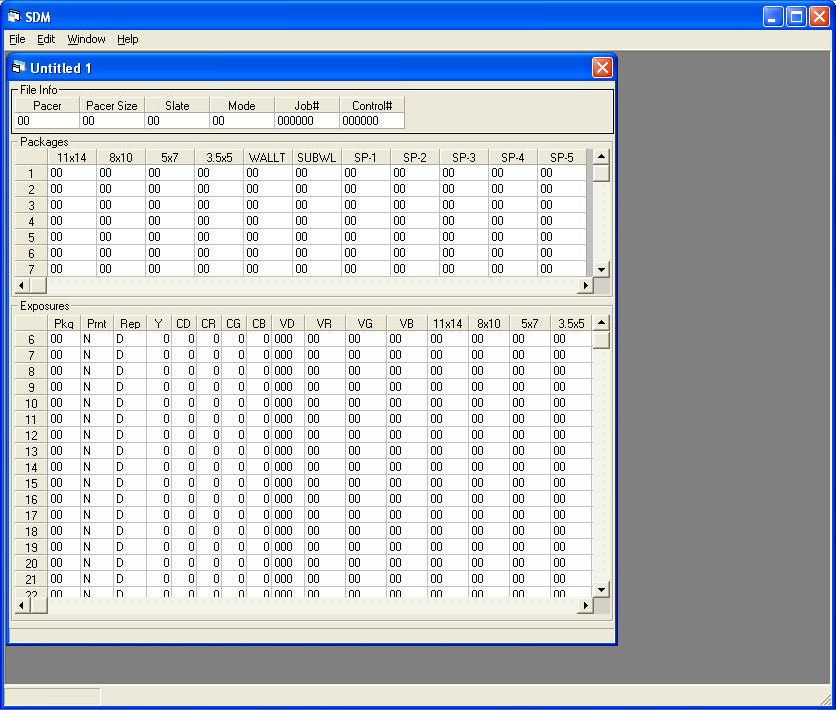
Task: Click the Job# value field
Action: (307, 121)
